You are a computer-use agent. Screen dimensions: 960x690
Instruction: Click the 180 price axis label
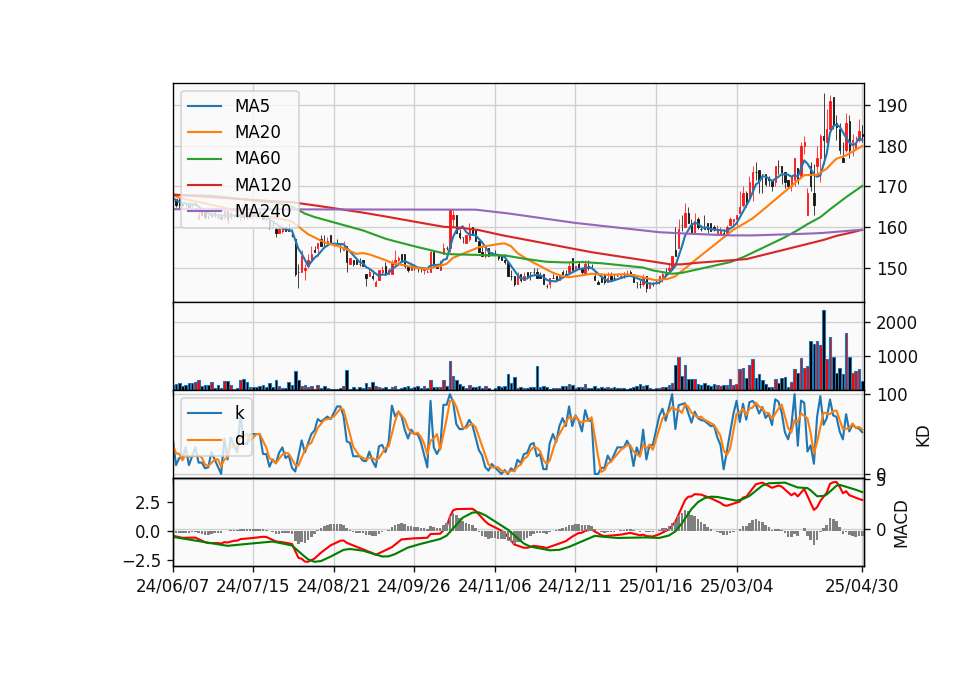891,147
